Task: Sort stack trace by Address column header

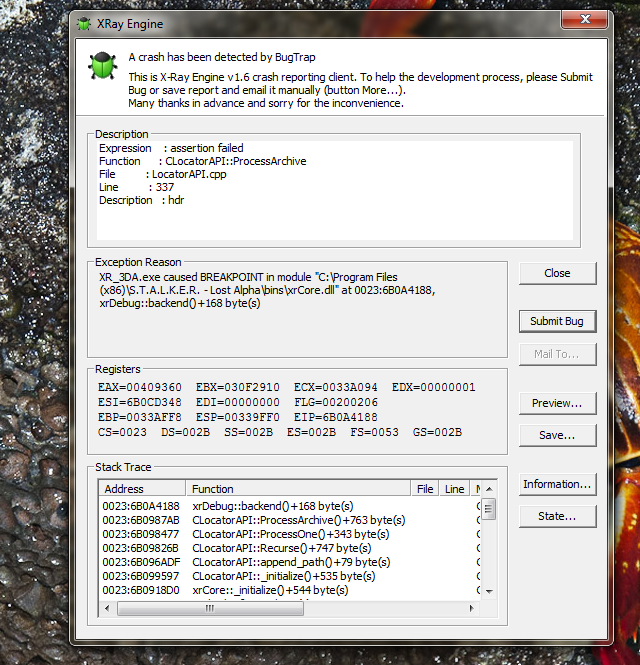Action: (142, 489)
